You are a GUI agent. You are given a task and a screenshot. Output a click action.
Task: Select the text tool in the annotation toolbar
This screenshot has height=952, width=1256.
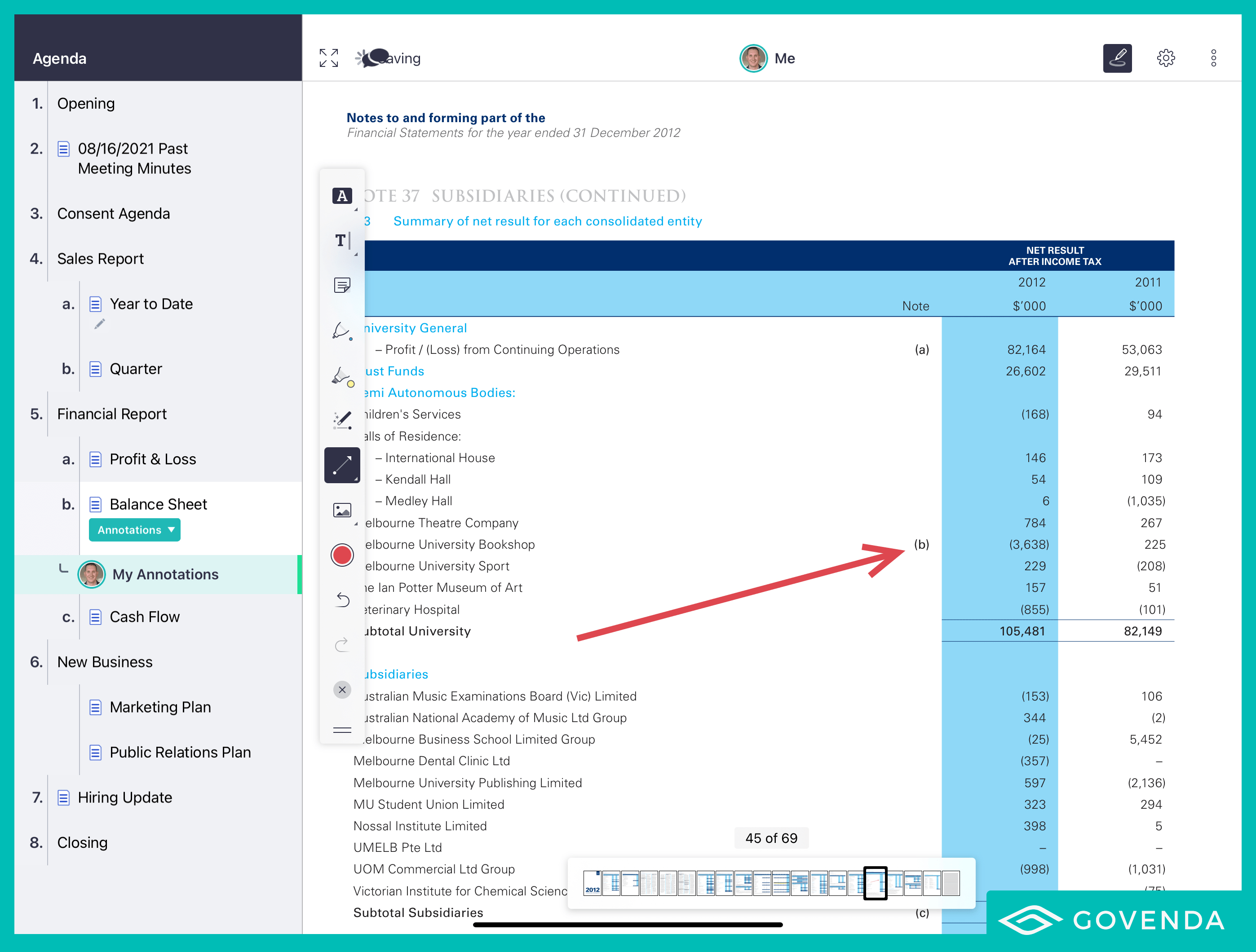(x=341, y=241)
